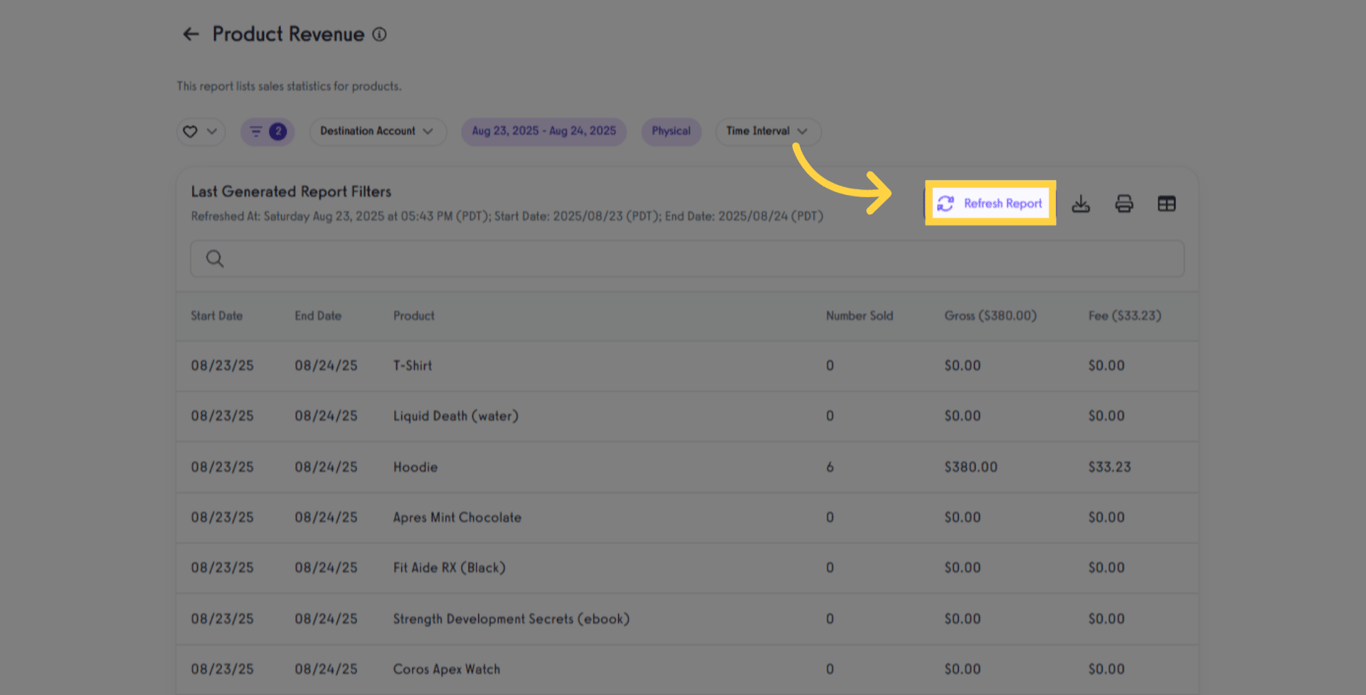
Task: Expand the Destination Account dropdown
Action: point(377,131)
